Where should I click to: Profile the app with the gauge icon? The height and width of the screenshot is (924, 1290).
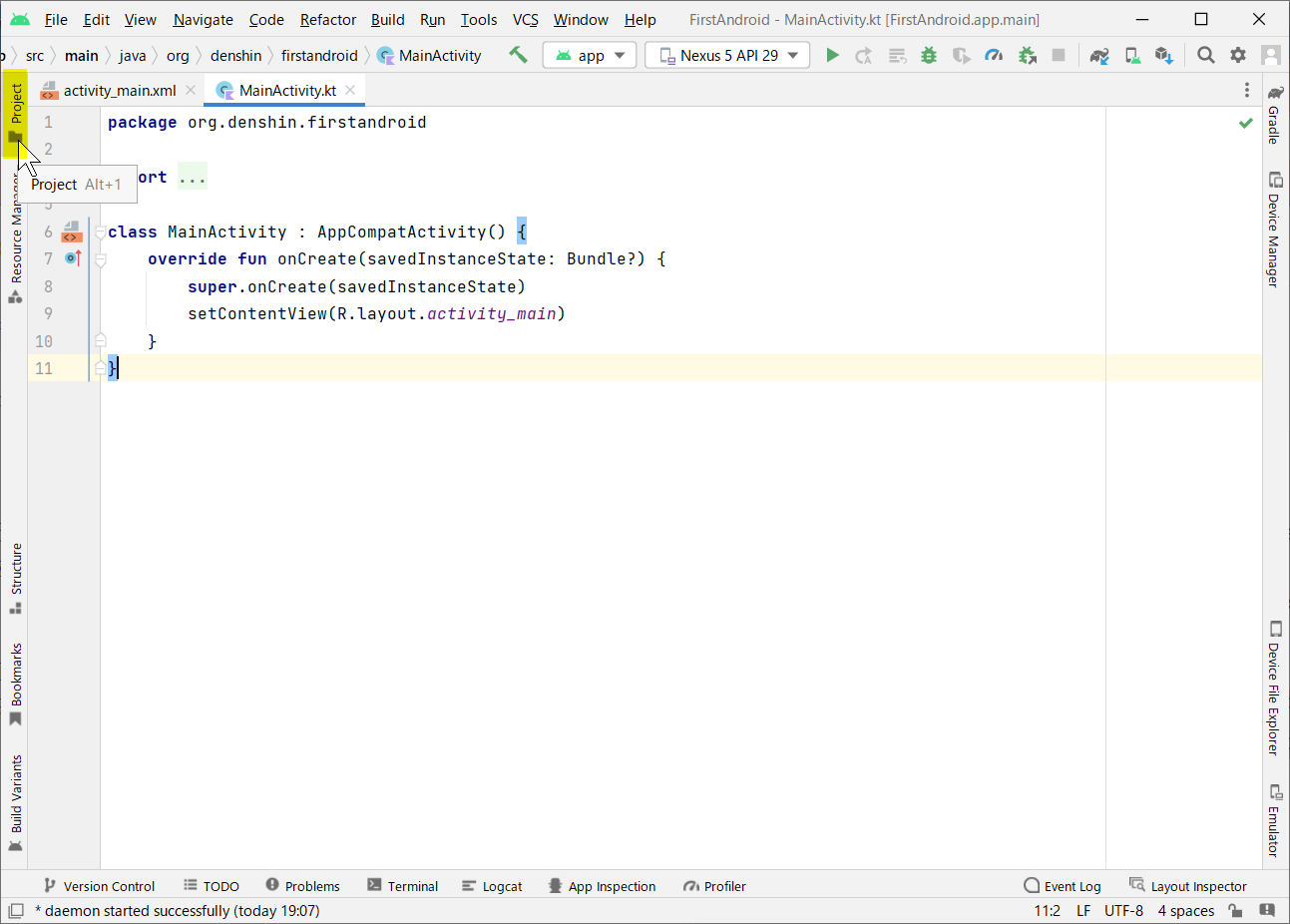(994, 55)
